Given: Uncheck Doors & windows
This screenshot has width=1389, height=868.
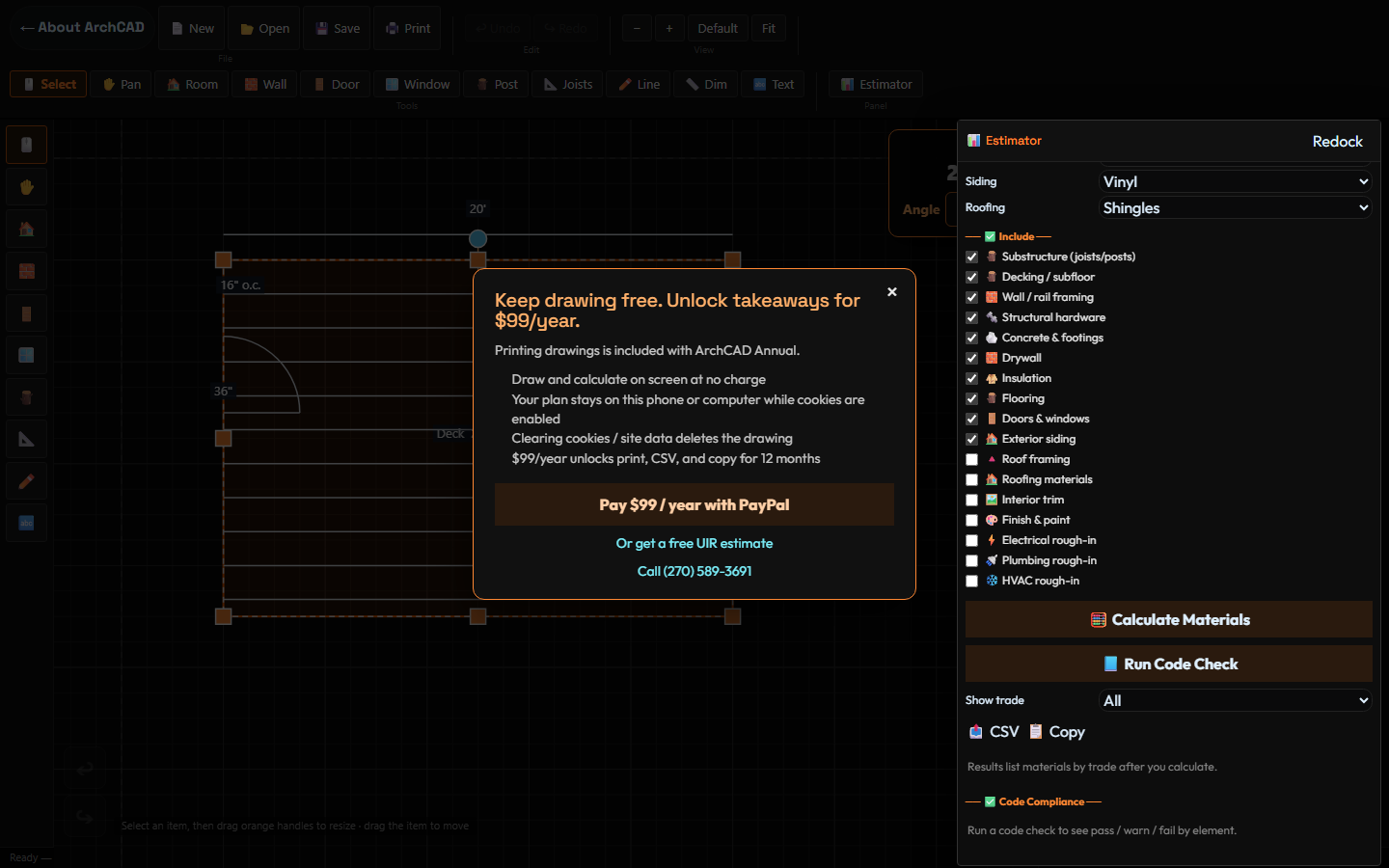Looking at the screenshot, I should pyautogui.click(x=972, y=419).
